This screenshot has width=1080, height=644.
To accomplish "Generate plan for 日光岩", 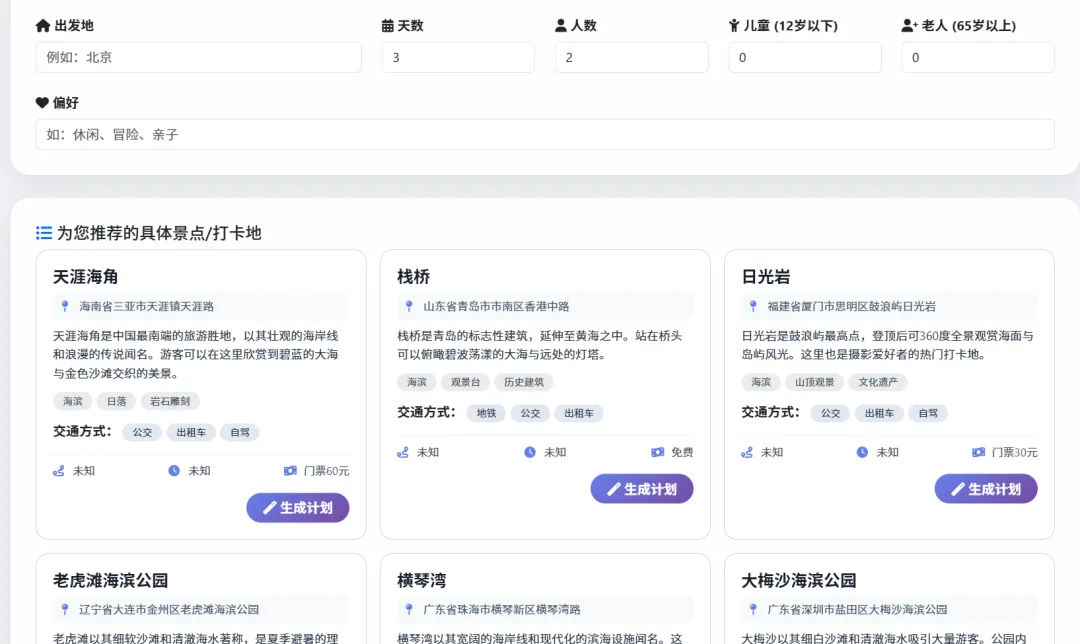I will [986, 489].
